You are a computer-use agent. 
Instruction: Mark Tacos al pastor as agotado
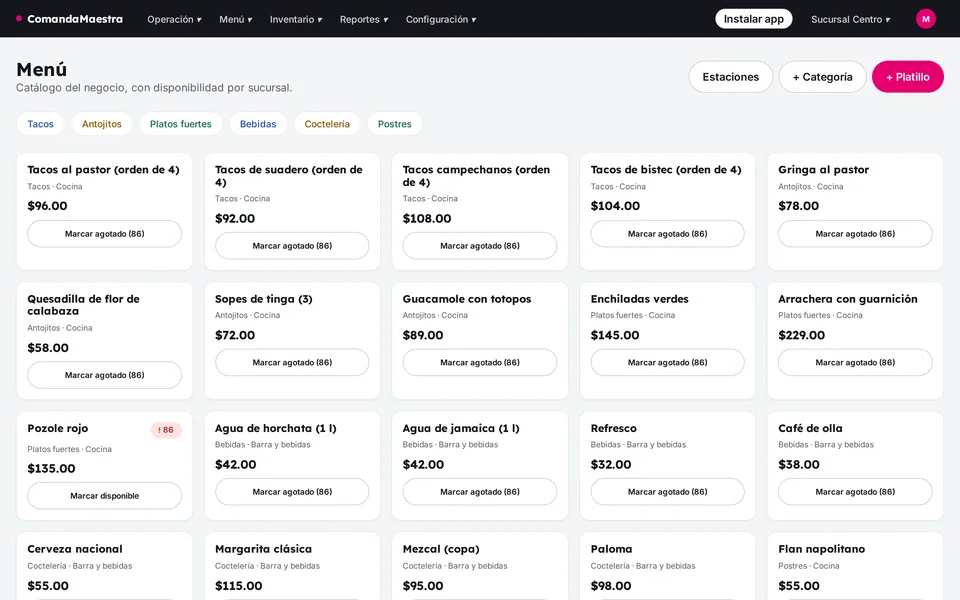tap(105, 234)
